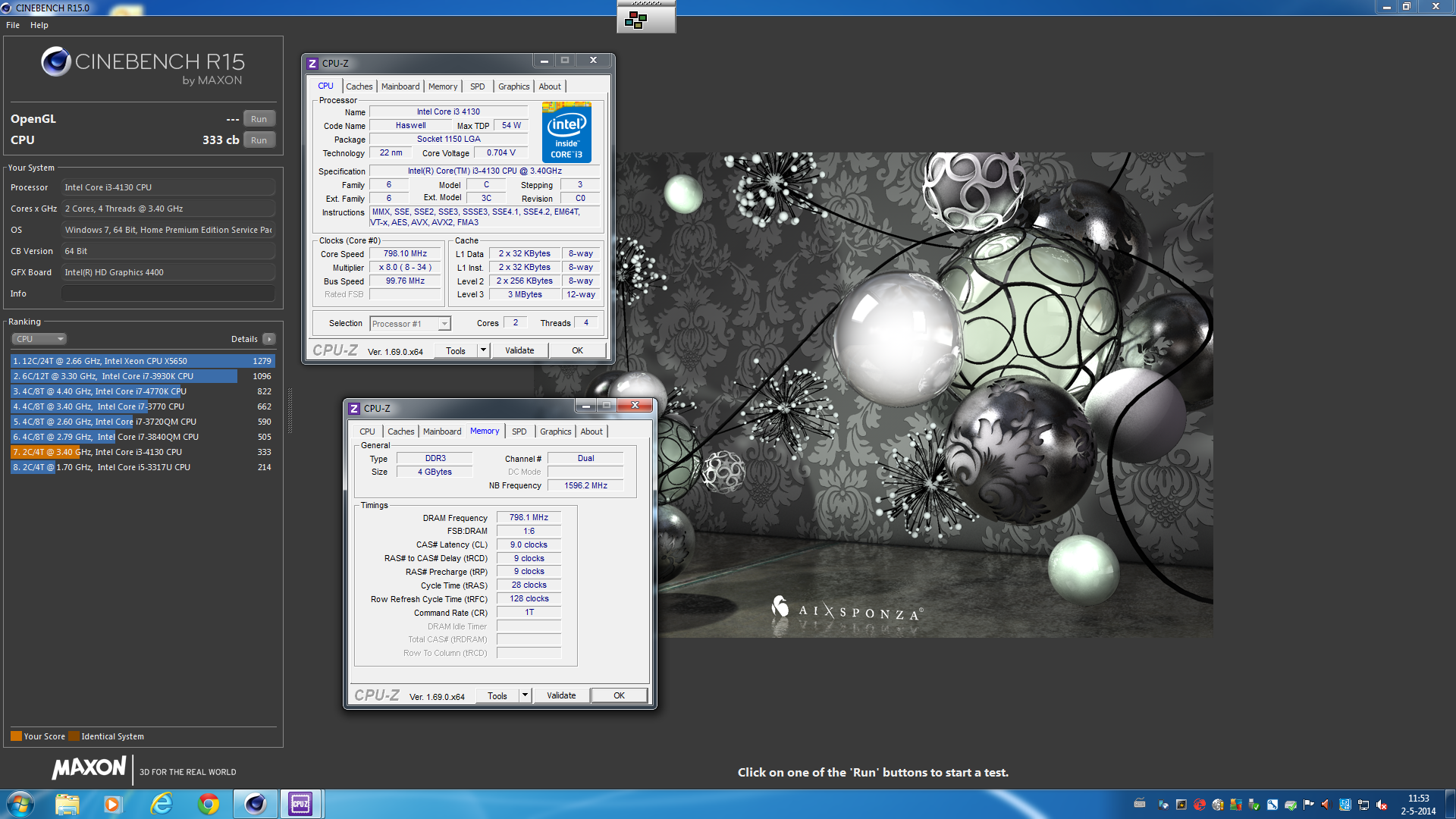The image size is (1456, 819).
Task: Click the printer status tray icon
Action: coord(1291,805)
